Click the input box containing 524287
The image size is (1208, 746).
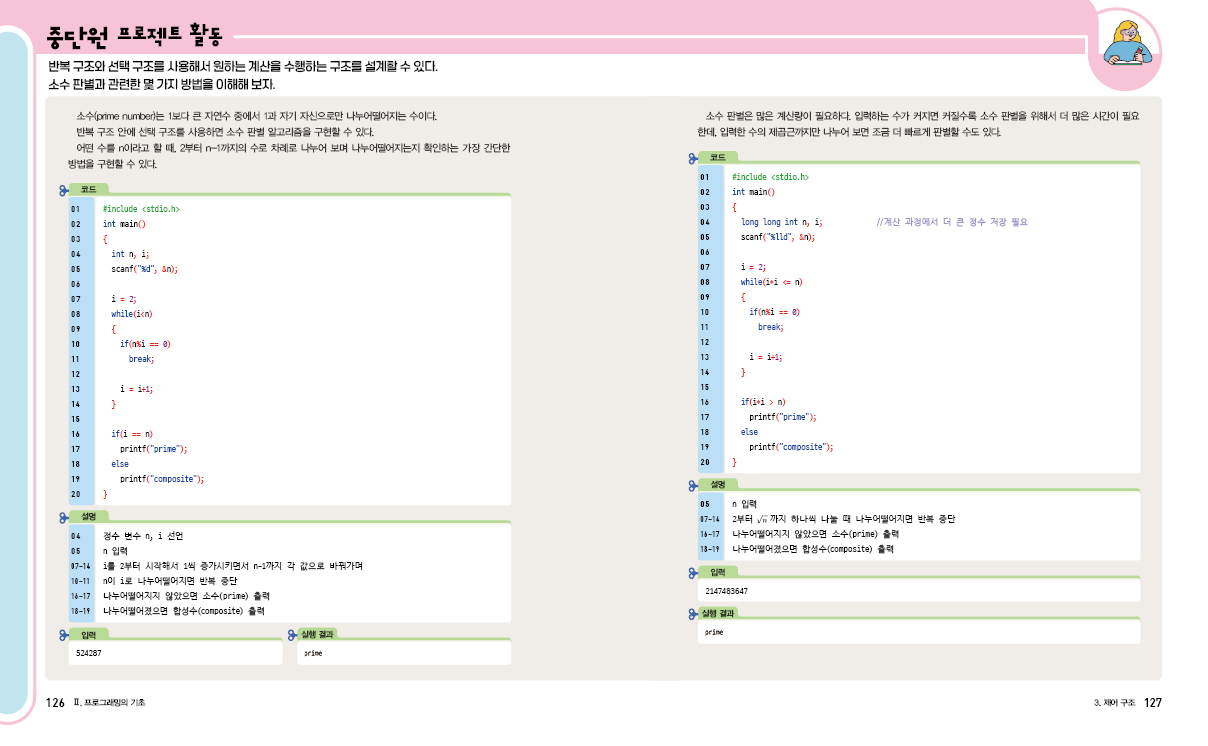point(176,652)
